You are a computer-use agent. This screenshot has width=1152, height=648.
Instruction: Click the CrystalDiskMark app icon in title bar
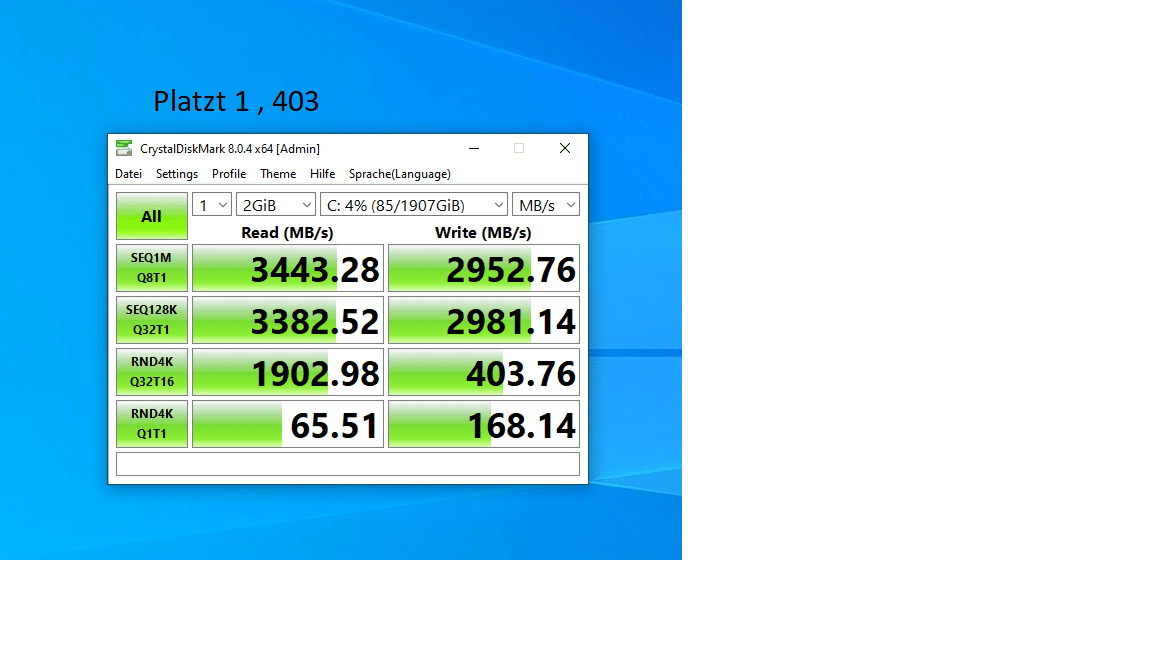pyautogui.click(x=124, y=148)
